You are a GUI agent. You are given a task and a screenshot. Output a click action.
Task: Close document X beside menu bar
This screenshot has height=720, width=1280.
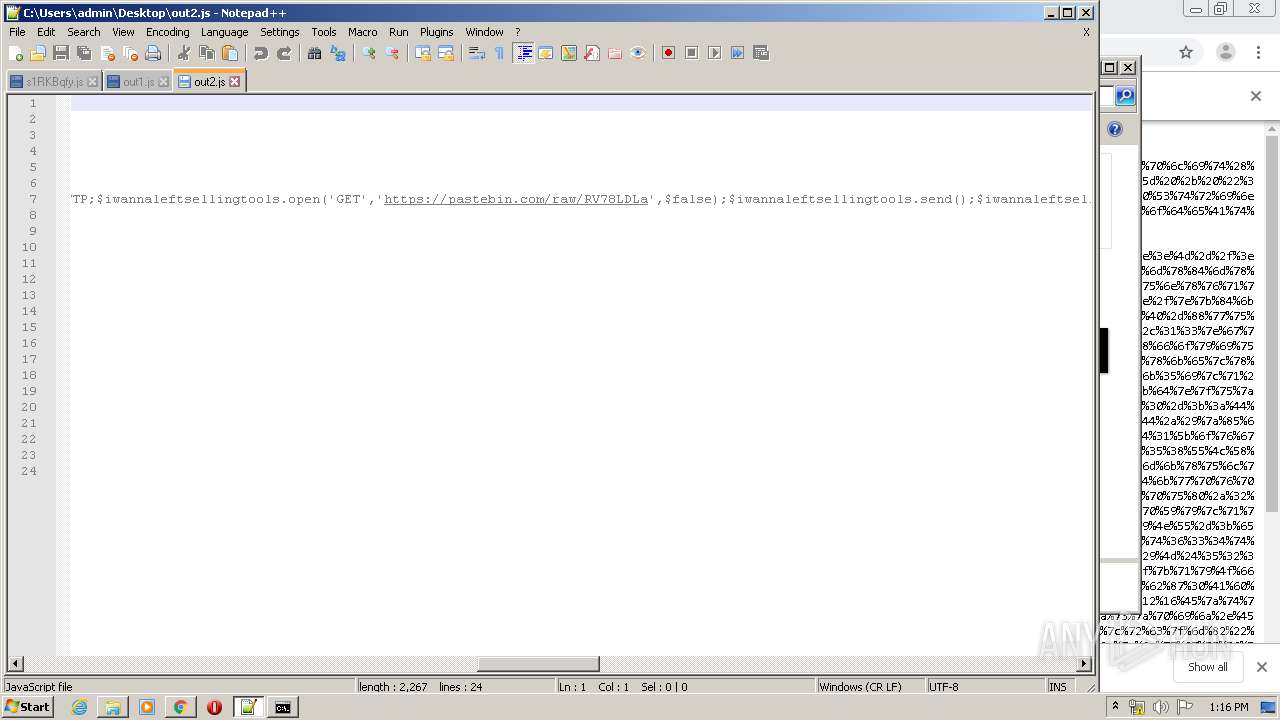[1086, 32]
